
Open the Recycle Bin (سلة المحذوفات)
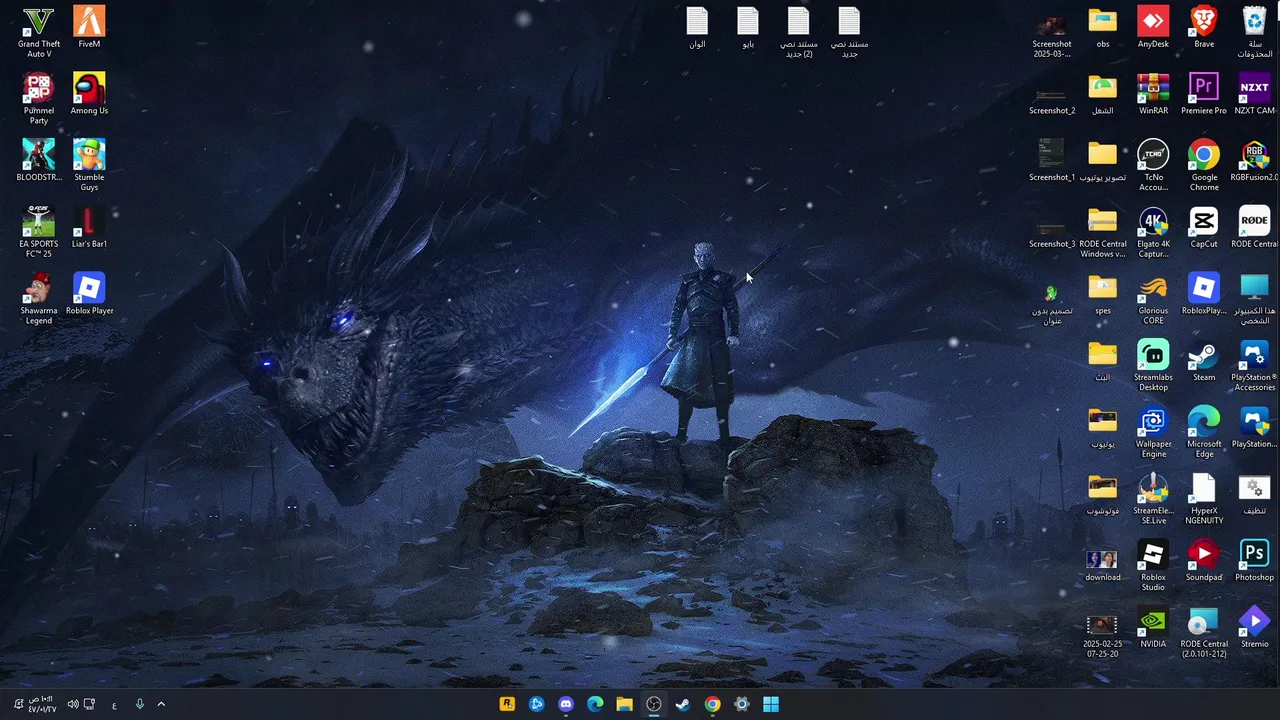pyautogui.click(x=1254, y=32)
